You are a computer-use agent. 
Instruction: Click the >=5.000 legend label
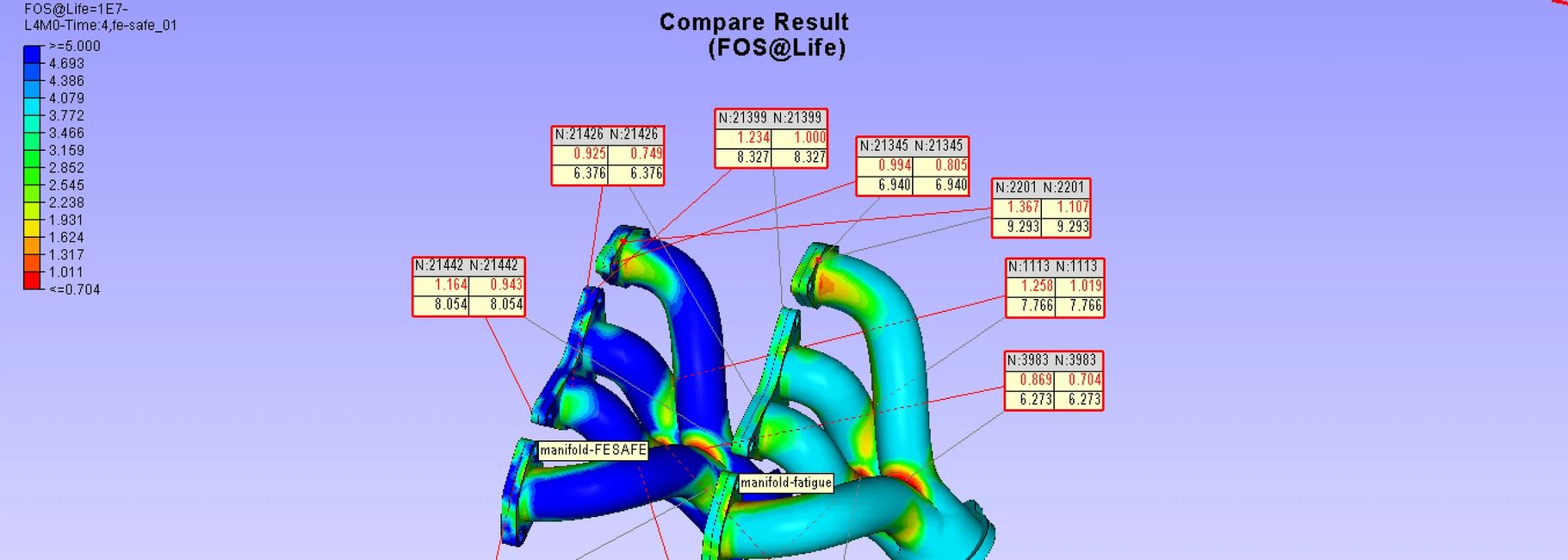pyautogui.click(x=74, y=47)
